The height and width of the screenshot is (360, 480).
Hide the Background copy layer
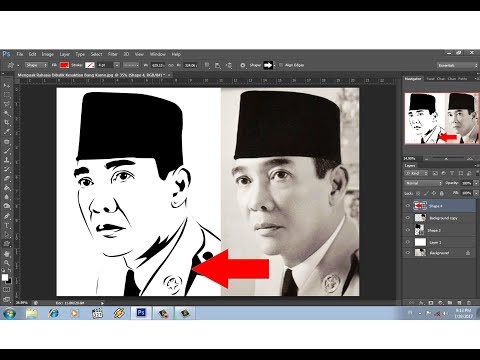pos(408,218)
